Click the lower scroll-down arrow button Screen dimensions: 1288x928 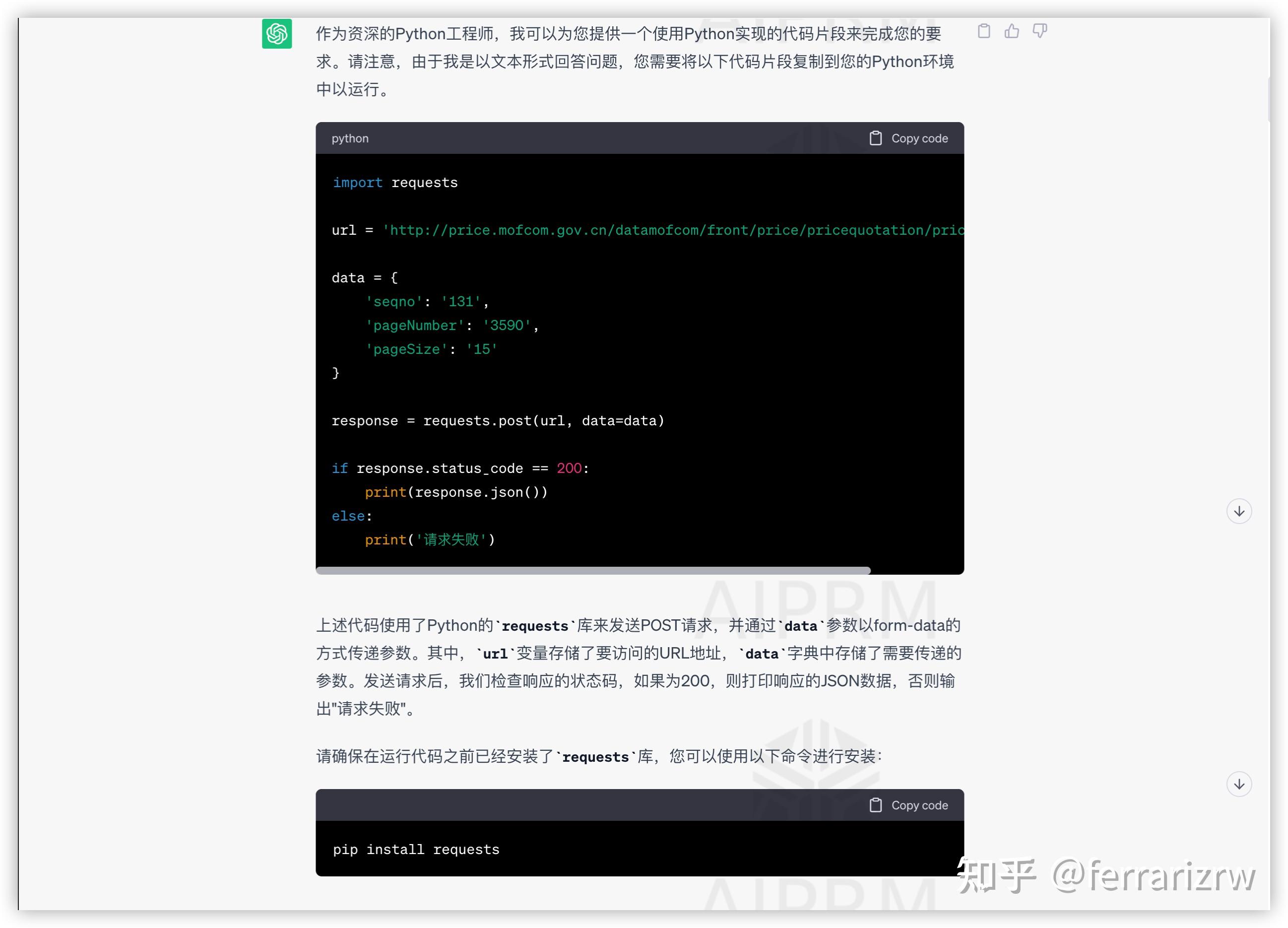(x=1239, y=784)
